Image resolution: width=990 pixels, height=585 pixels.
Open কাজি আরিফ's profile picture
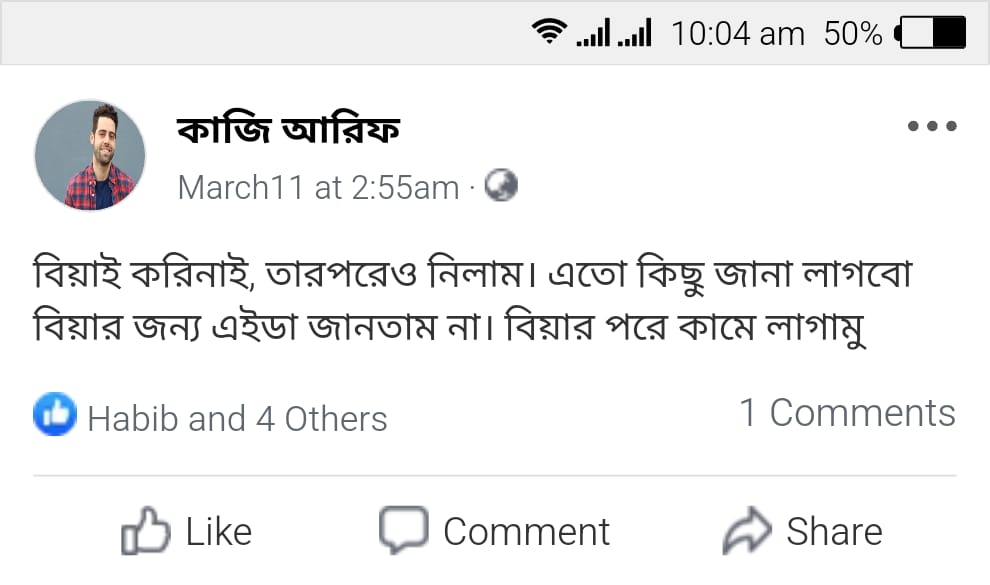[90, 155]
